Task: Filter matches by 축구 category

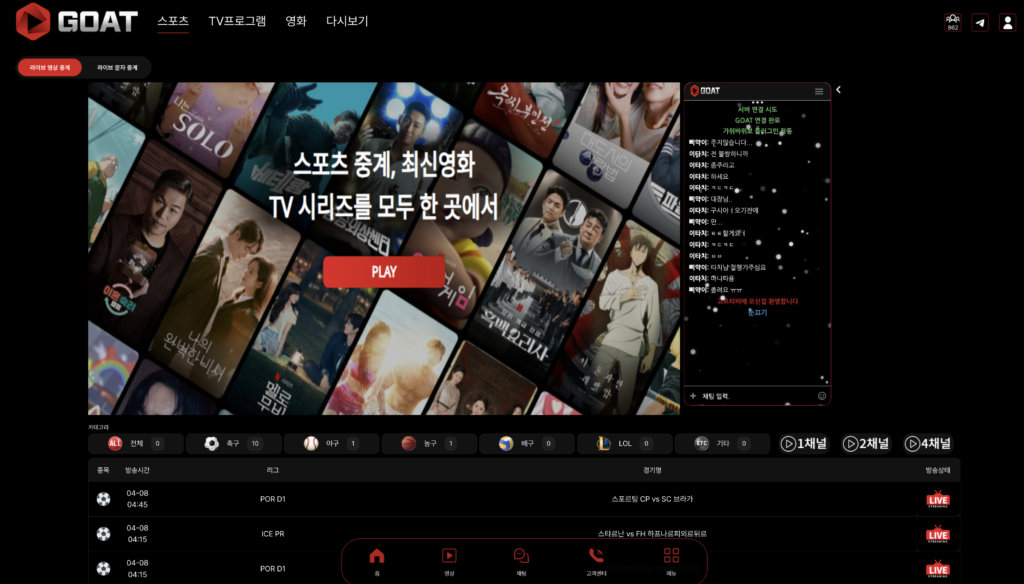Action: pos(234,443)
